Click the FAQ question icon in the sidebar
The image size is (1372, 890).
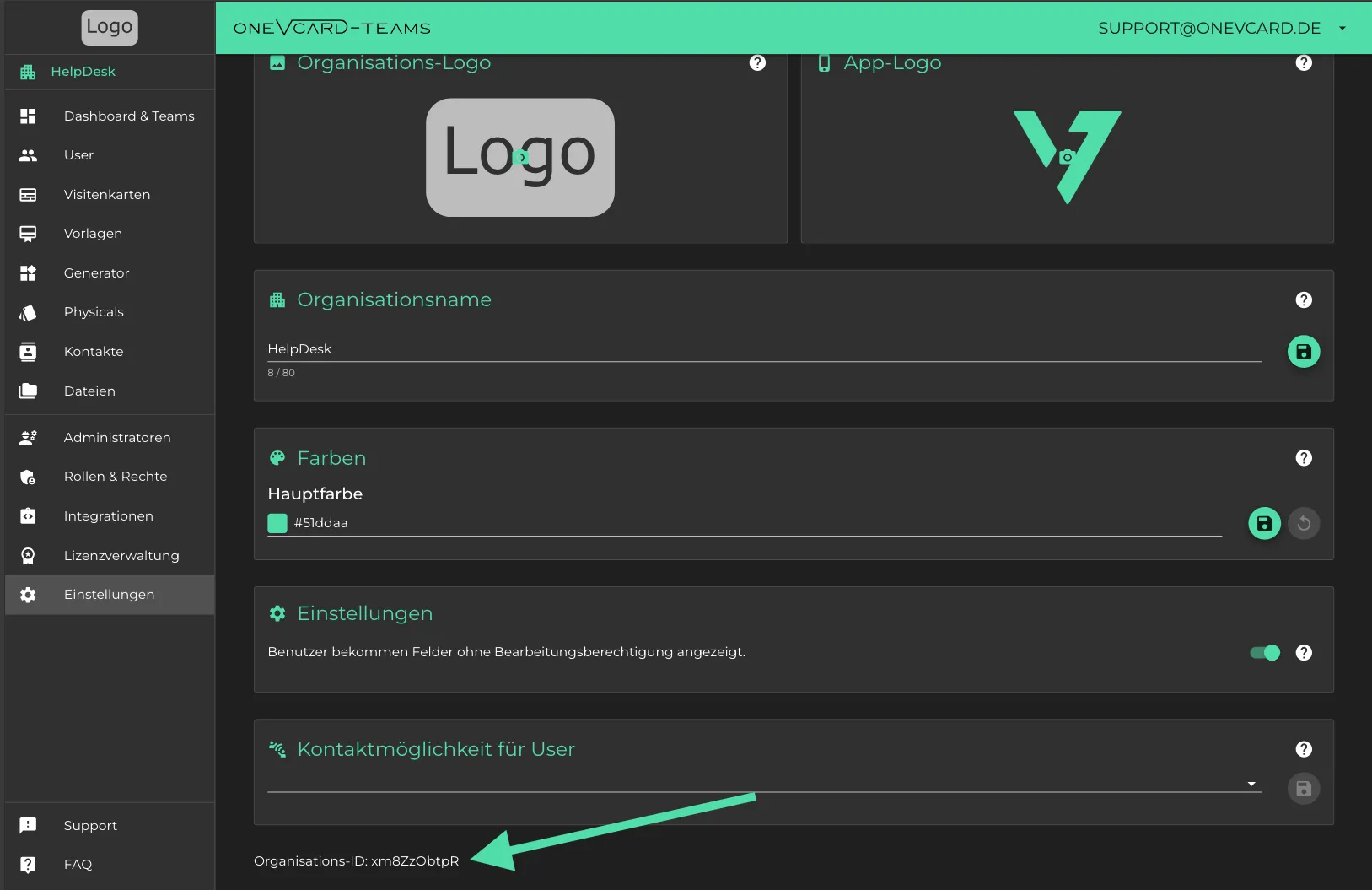pos(28,865)
